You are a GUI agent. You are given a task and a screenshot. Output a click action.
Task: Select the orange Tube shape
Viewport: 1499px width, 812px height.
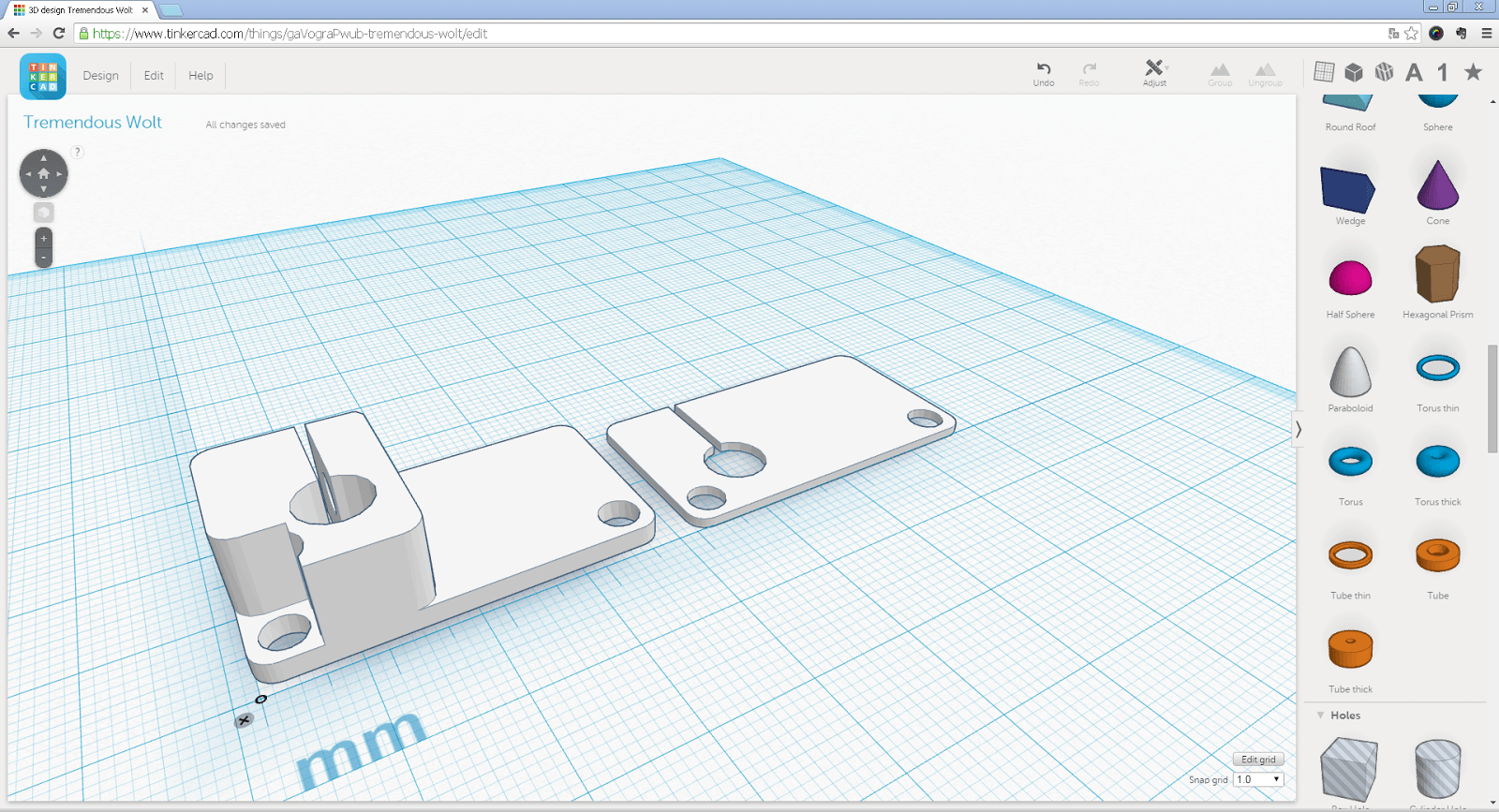pyautogui.click(x=1438, y=555)
